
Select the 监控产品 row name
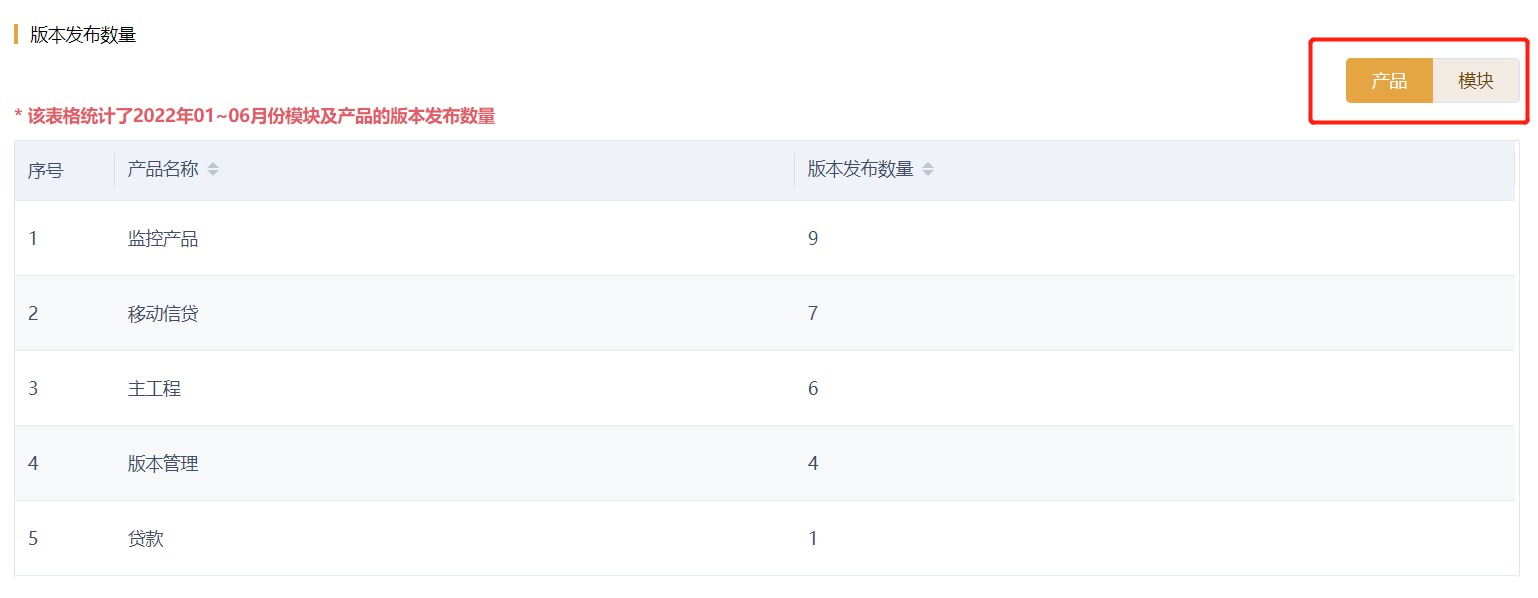pos(163,239)
